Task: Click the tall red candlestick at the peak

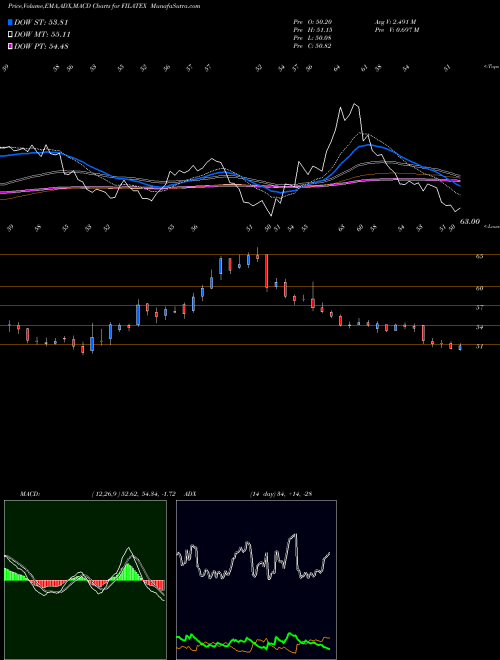Action: coord(267,271)
